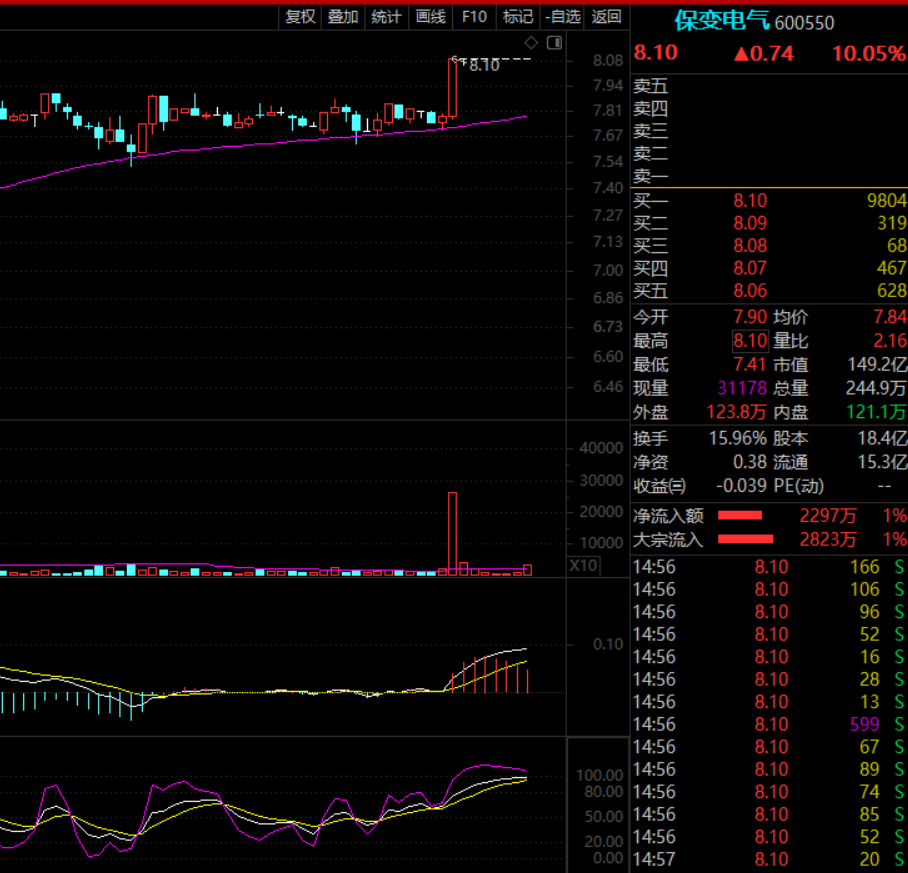
Task: Click stock code 600550
Action: point(804,23)
